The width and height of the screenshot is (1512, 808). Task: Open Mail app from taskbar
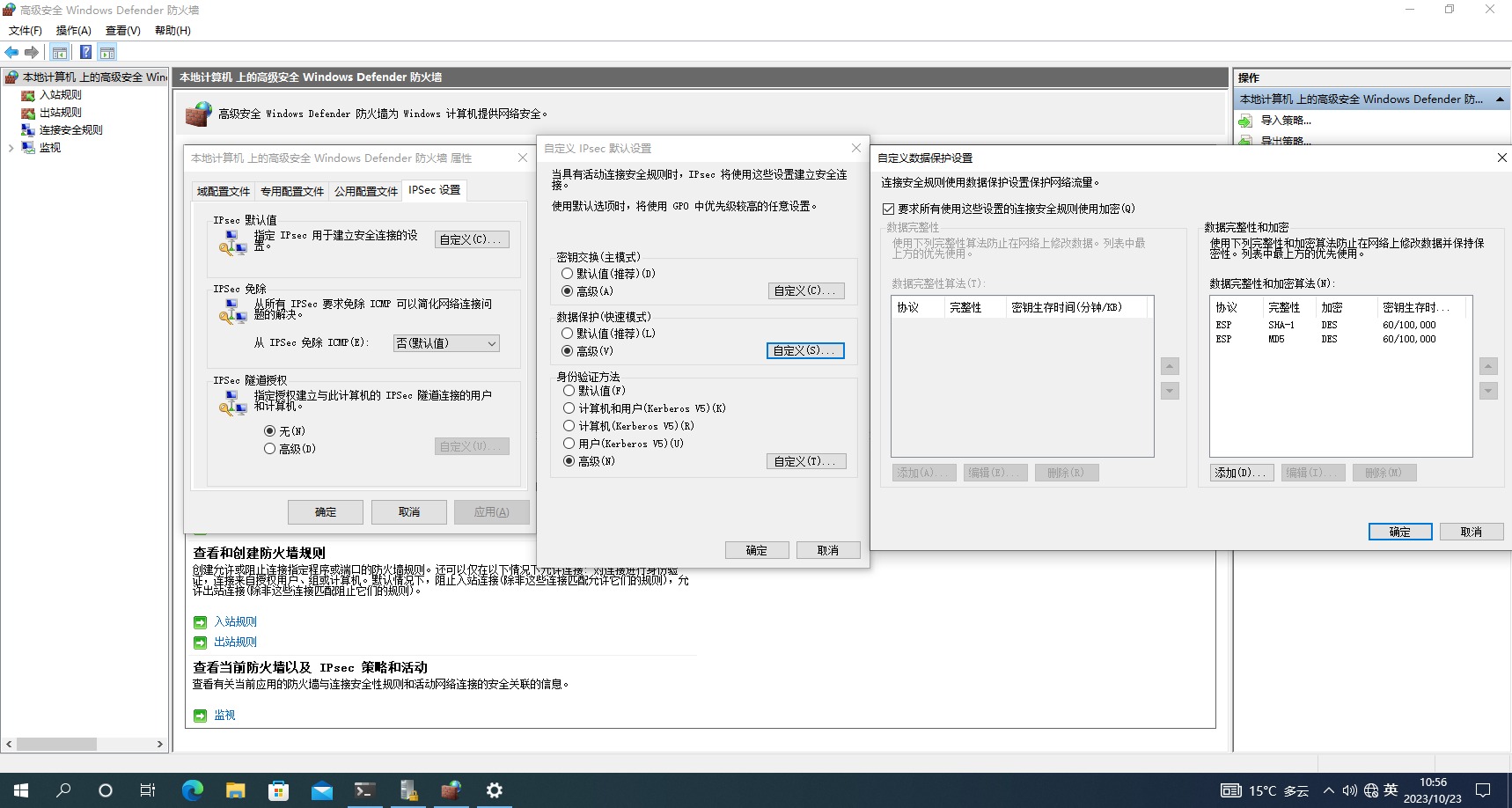tap(321, 790)
